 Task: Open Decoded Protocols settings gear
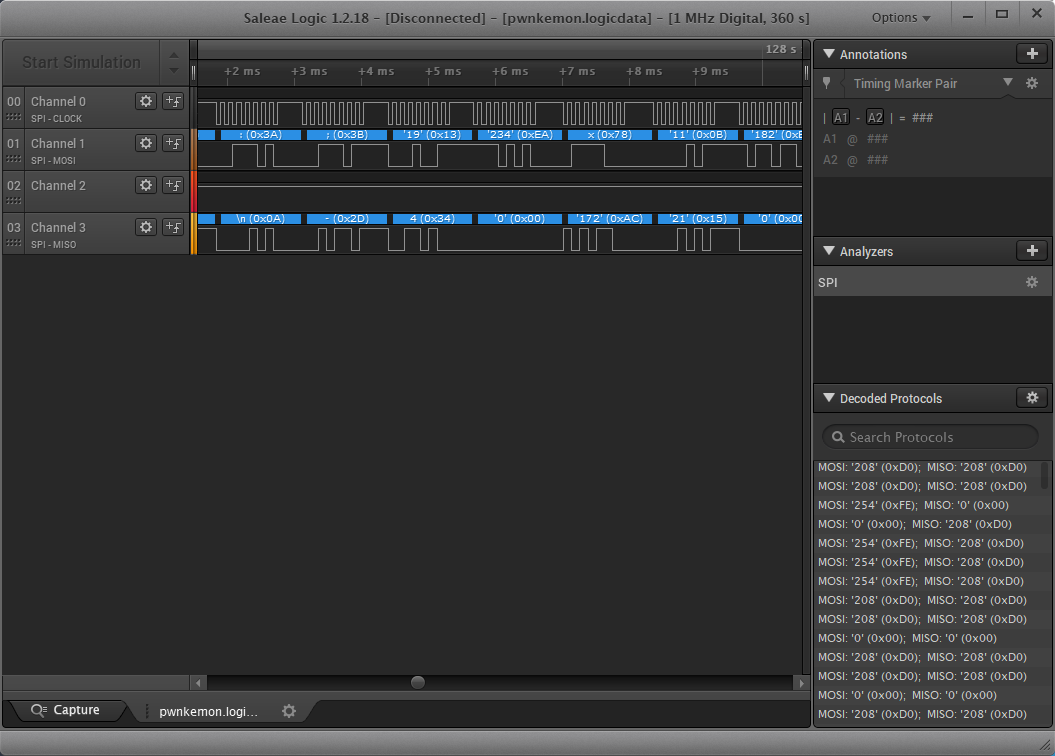(x=1032, y=398)
